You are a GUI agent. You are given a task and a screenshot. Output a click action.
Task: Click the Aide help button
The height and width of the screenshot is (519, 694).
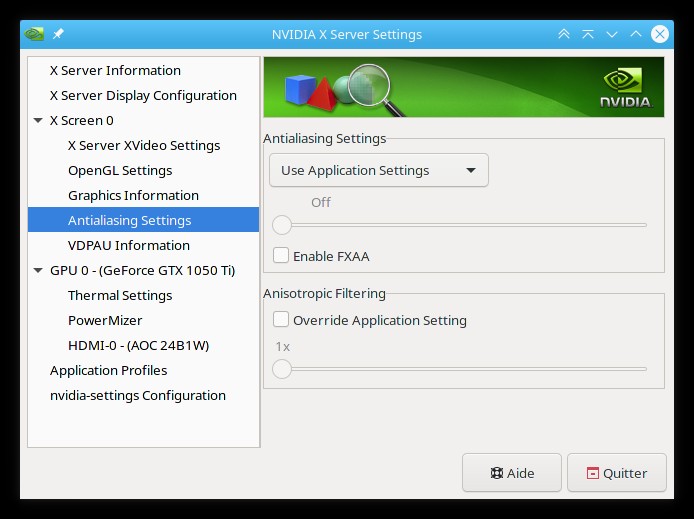[512, 473]
